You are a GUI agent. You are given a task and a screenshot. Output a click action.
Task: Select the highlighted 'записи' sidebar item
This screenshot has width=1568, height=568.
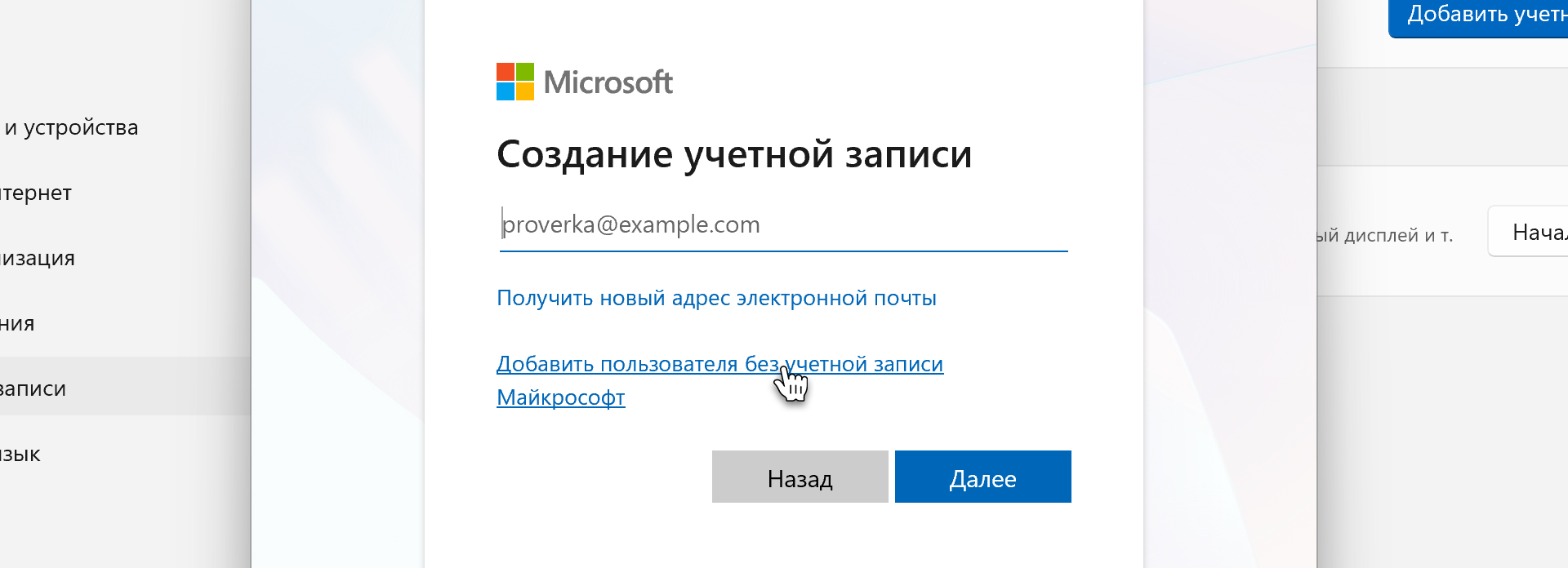point(34,388)
